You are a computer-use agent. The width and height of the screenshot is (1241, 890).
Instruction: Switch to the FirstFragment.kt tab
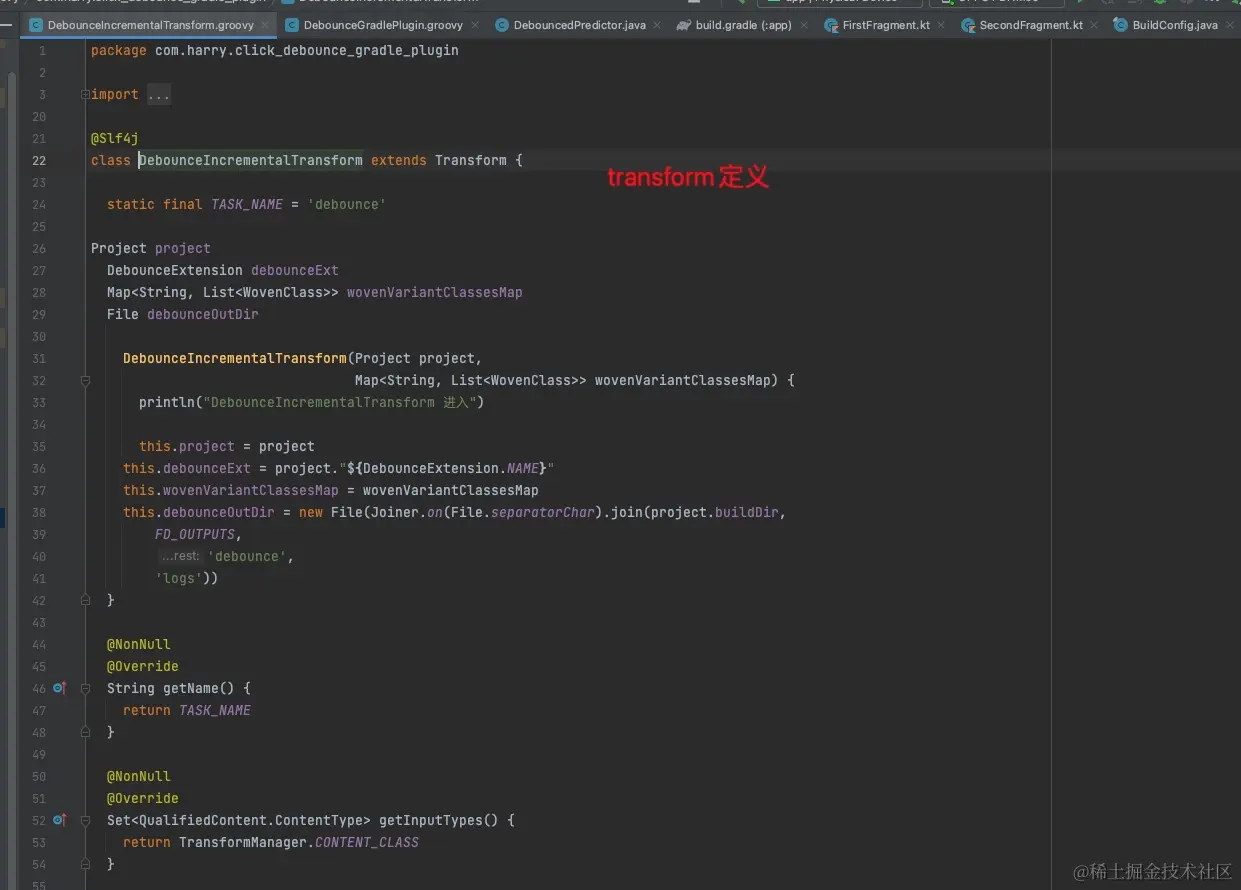coord(886,25)
